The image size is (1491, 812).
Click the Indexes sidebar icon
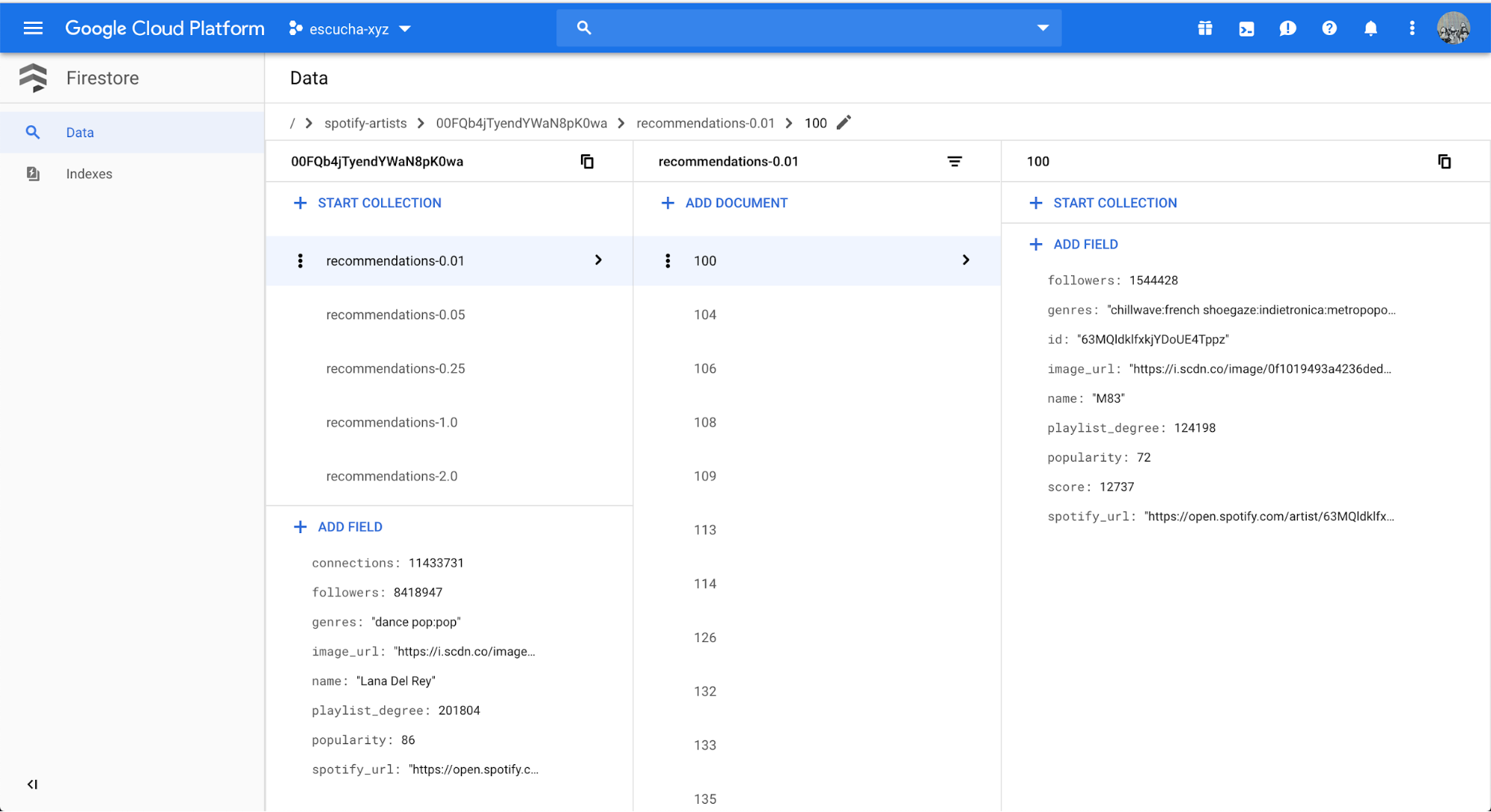(x=33, y=174)
